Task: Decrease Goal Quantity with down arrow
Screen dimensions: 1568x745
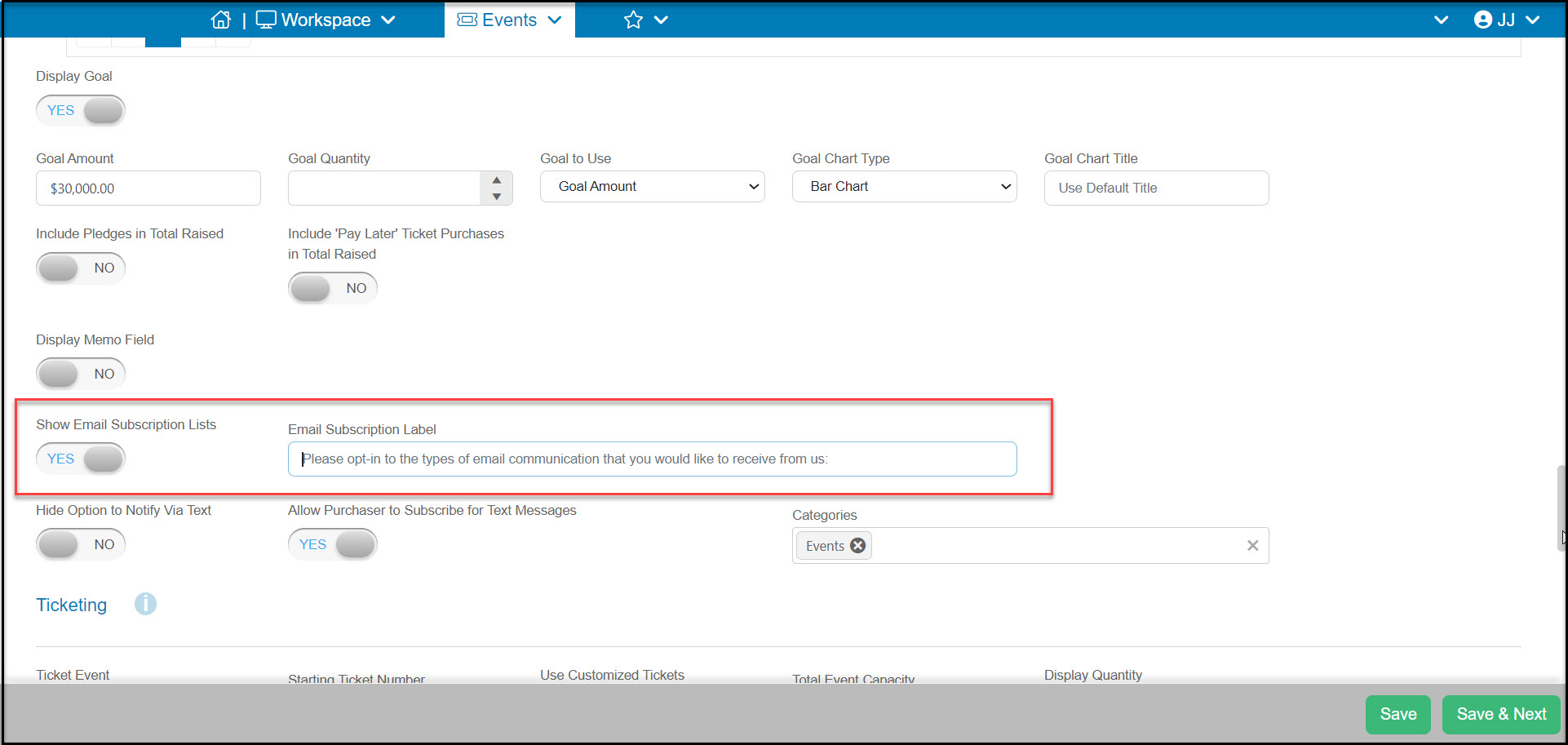Action: [x=497, y=196]
